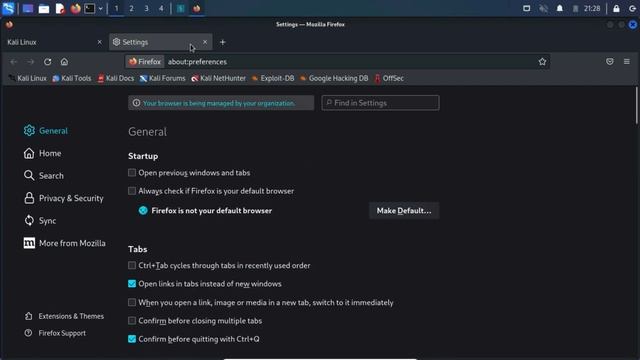Open the OffSec bookmark

[389, 78]
